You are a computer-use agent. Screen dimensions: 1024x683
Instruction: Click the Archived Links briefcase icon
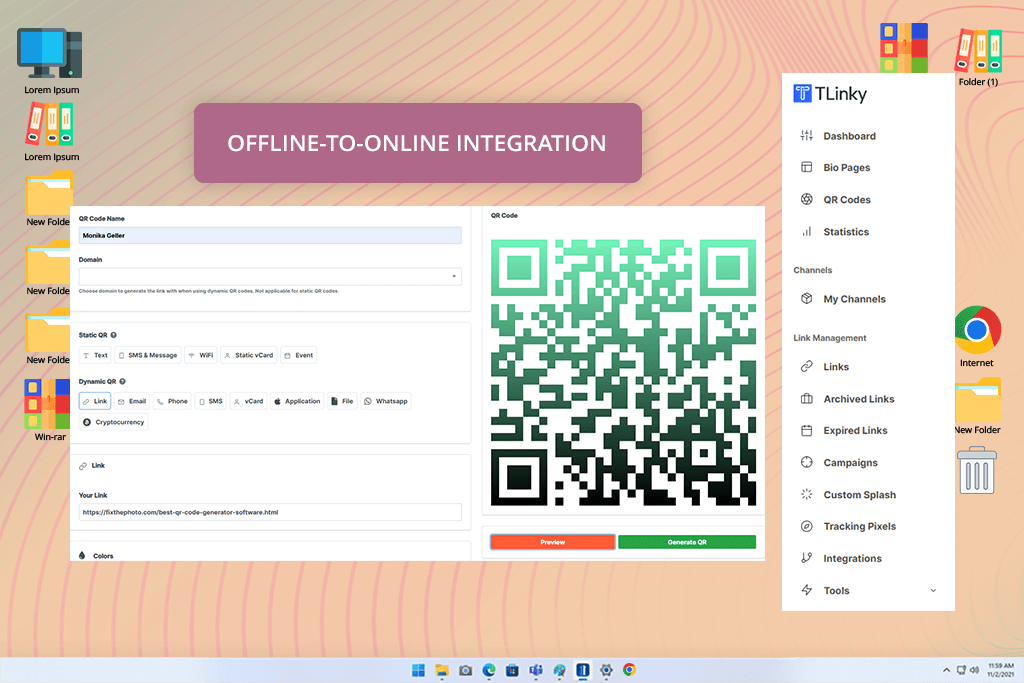807,398
